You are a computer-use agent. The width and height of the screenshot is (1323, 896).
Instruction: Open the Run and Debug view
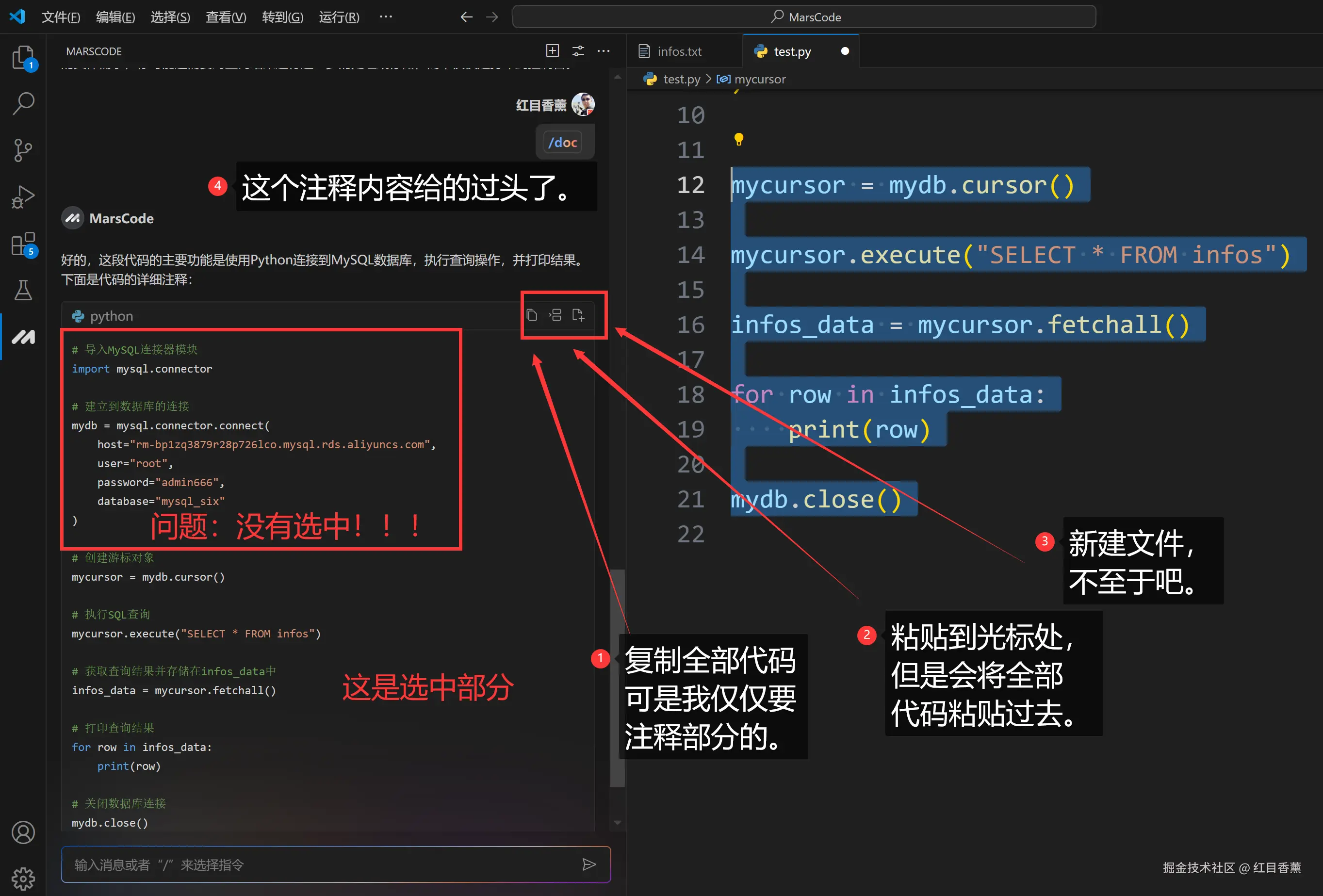click(x=23, y=197)
